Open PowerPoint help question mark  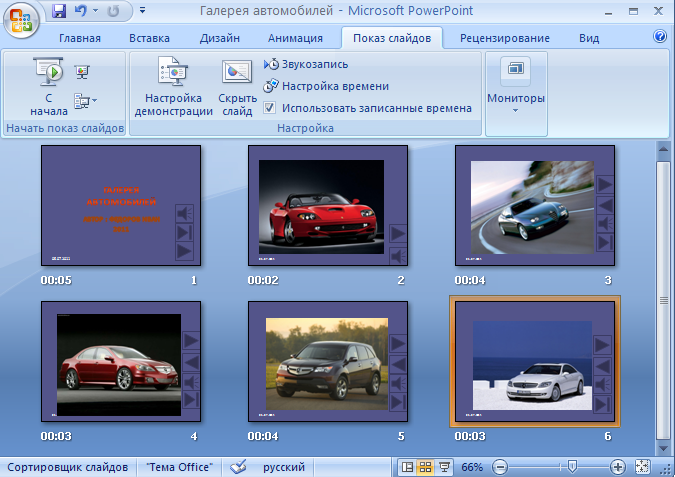tap(659, 37)
